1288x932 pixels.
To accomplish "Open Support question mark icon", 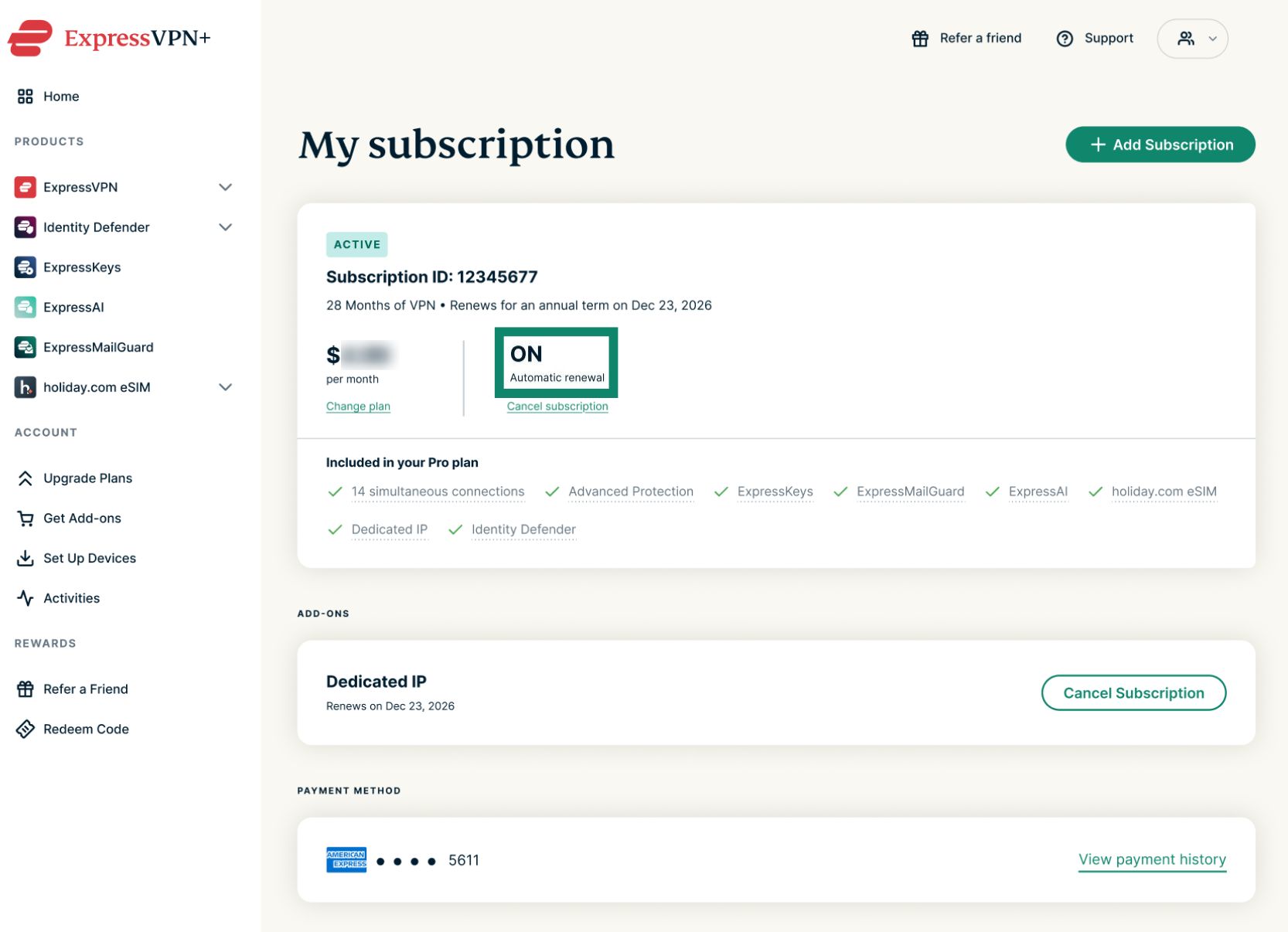I will pyautogui.click(x=1064, y=39).
